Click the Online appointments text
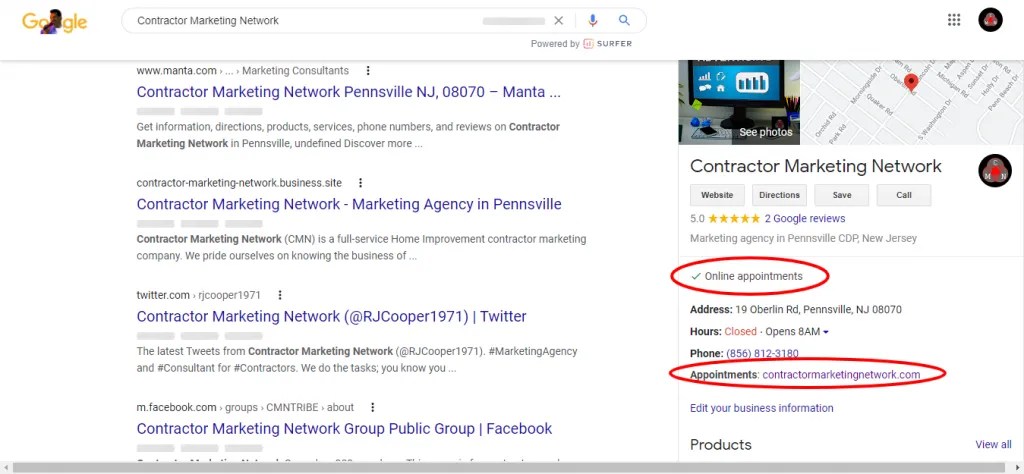Viewport: 1024px width, 474px height. point(754,276)
